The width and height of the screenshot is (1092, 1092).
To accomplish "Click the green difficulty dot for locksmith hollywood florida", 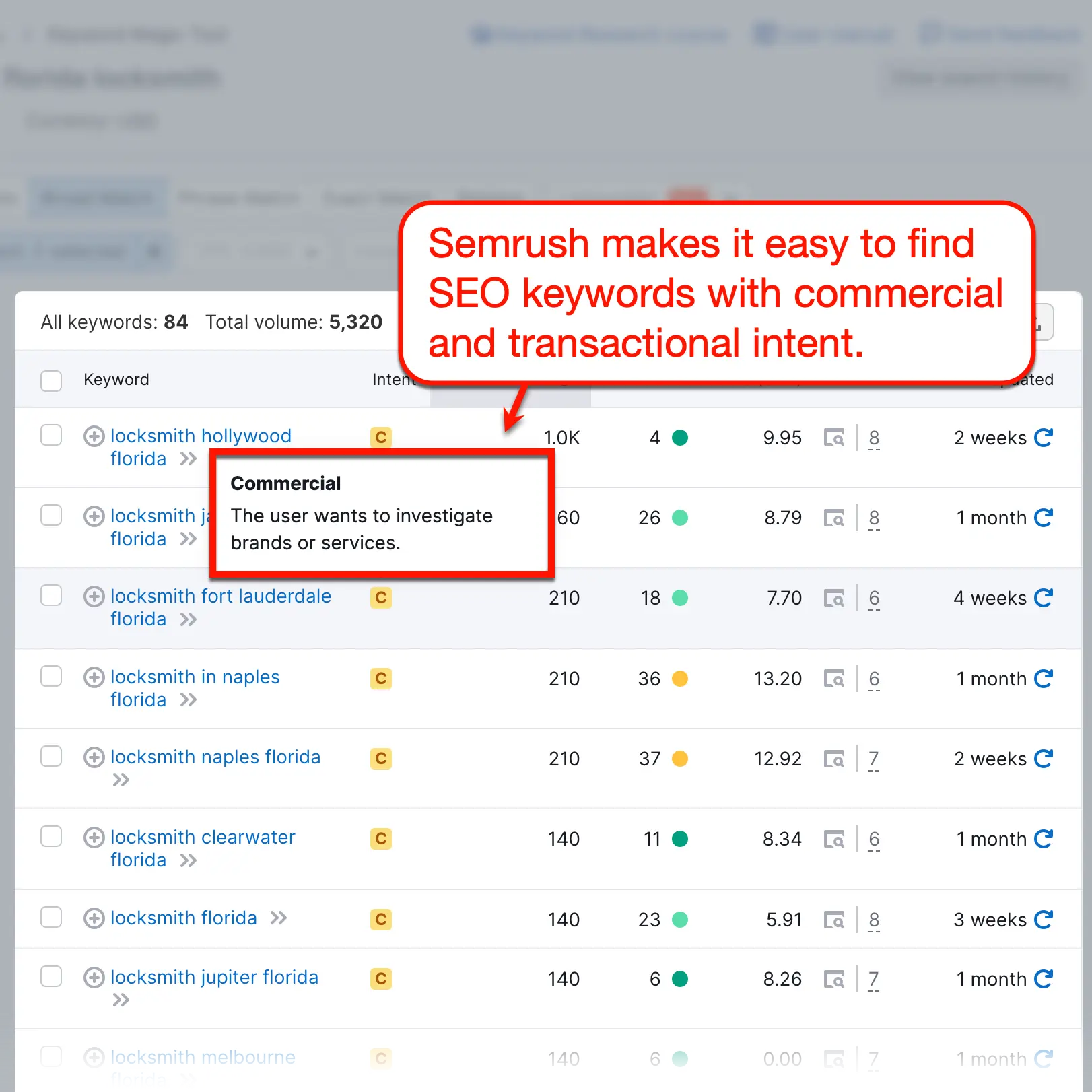I will pos(681,438).
